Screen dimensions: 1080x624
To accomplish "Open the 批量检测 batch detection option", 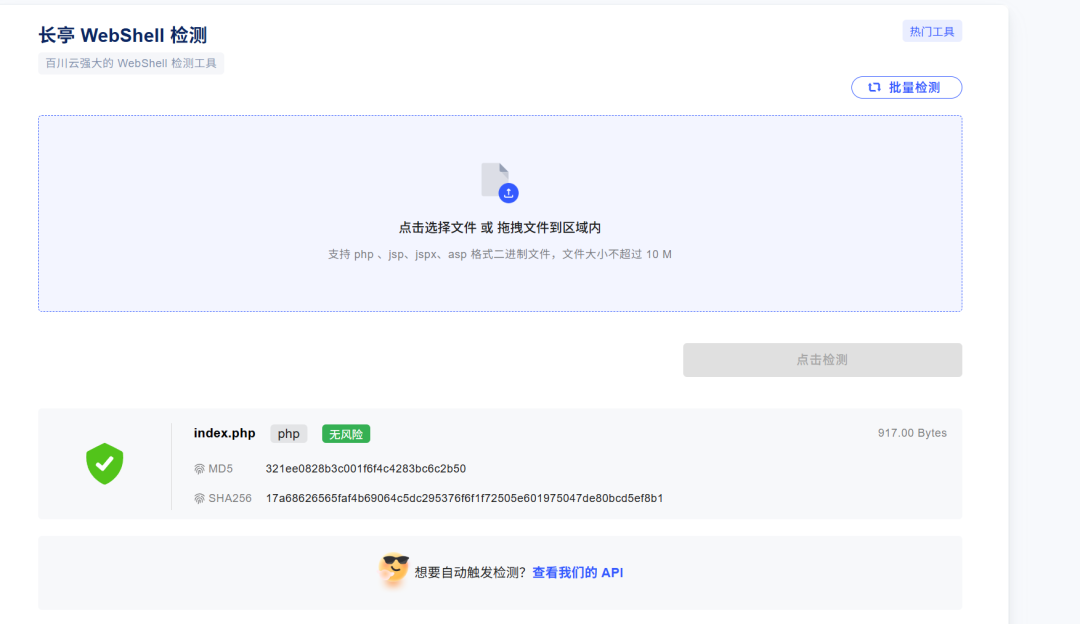I will pyautogui.click(x=906, y=87).
